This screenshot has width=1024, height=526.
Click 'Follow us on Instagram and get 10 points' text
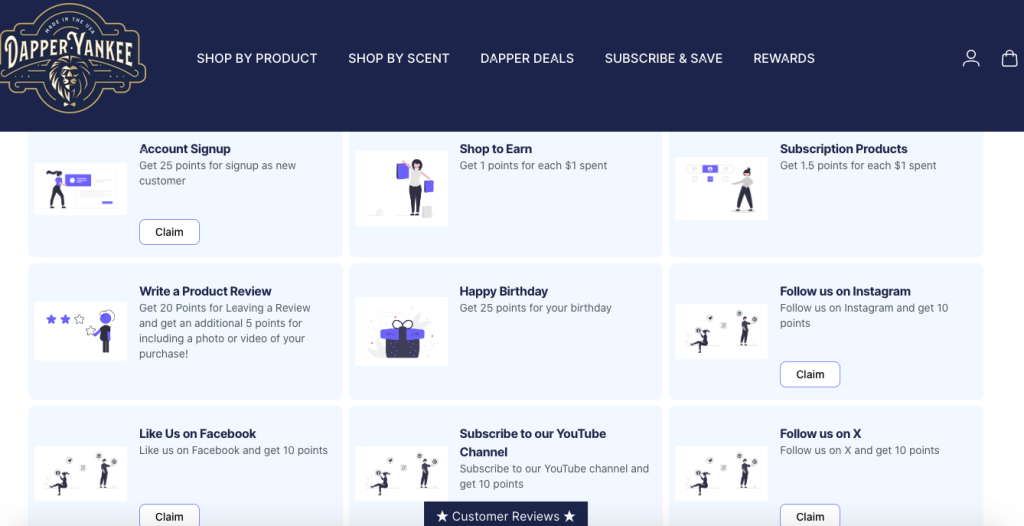coord(864,316)
